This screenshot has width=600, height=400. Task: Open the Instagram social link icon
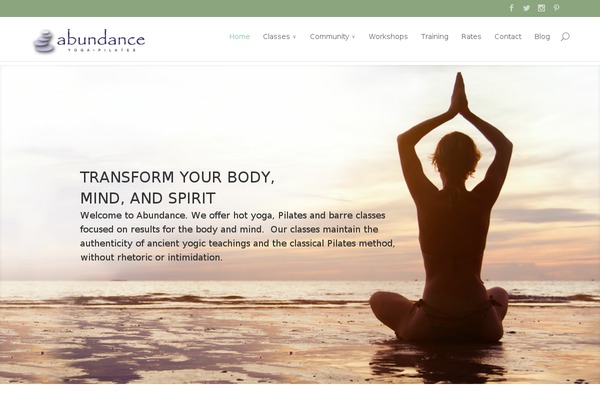click(x=541, y=8)
